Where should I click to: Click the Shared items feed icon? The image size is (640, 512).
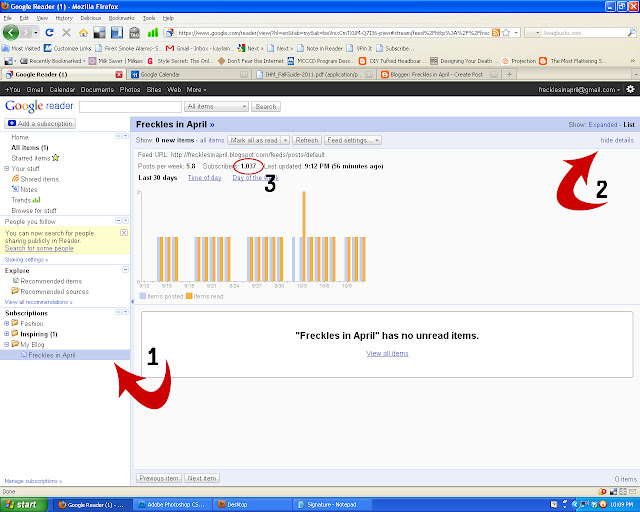(16, 178)
